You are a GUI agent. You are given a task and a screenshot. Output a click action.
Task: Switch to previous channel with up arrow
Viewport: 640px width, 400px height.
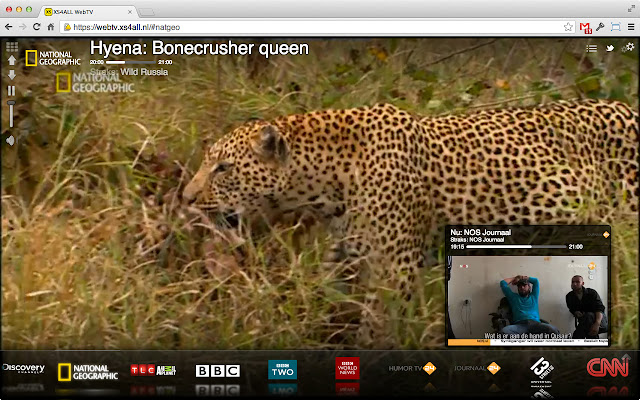click(11, 60)
